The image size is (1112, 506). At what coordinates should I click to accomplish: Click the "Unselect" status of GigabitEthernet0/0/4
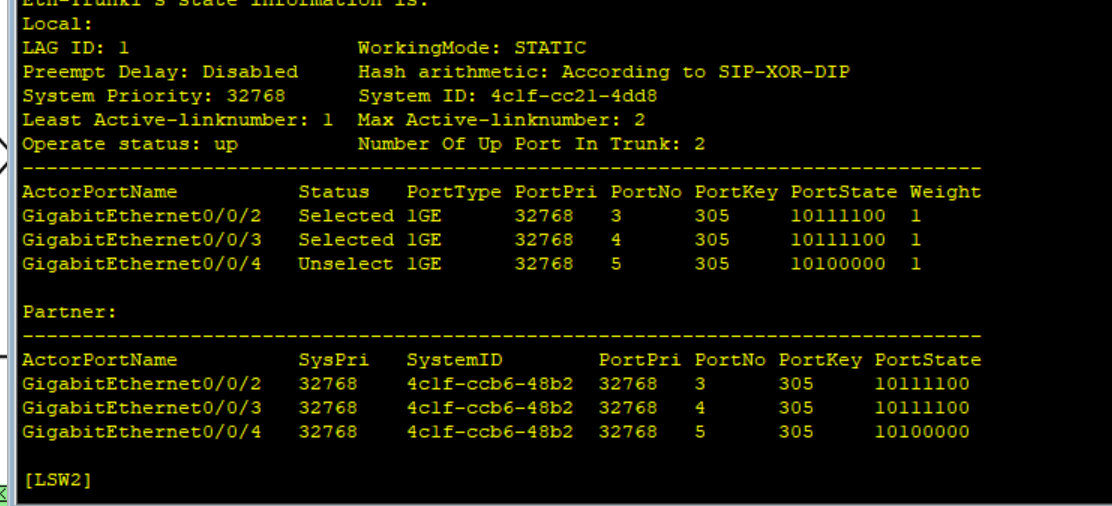[x=346, y=264]
